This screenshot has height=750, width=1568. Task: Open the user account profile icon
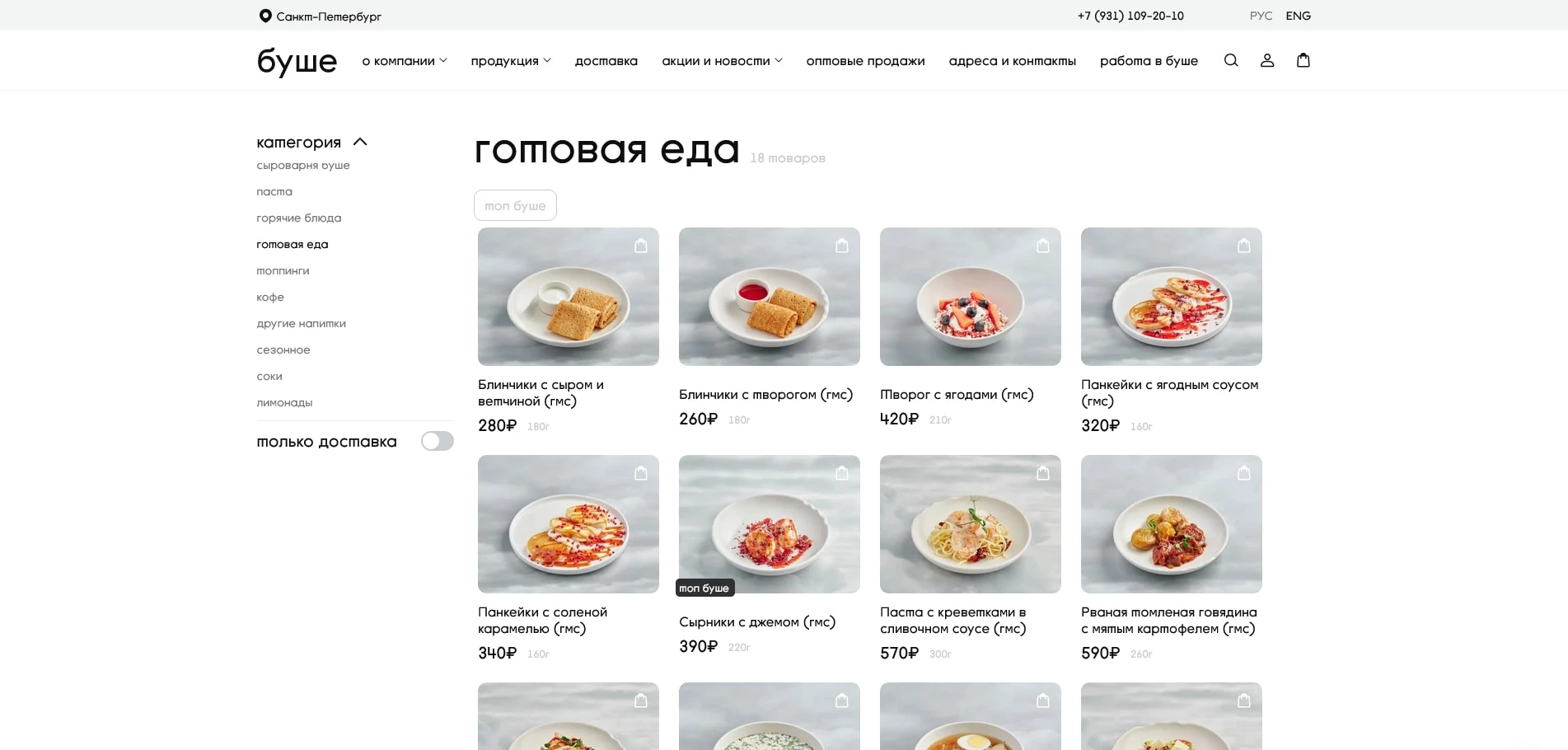[1267, 60]
